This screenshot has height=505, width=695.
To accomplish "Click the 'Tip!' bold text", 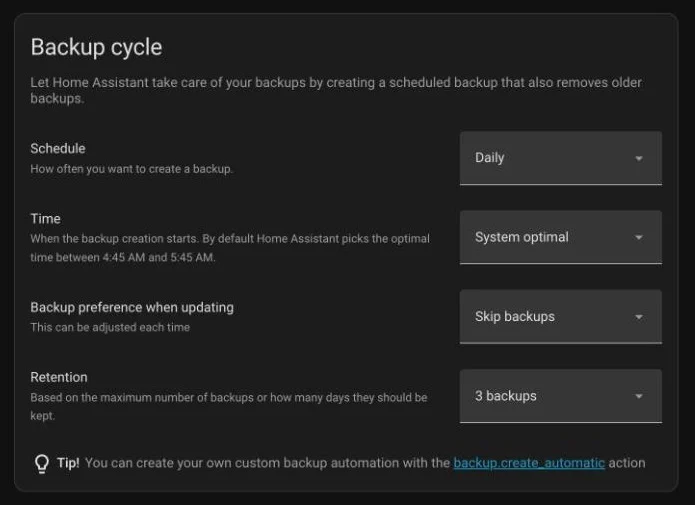I will pos(68,463).
